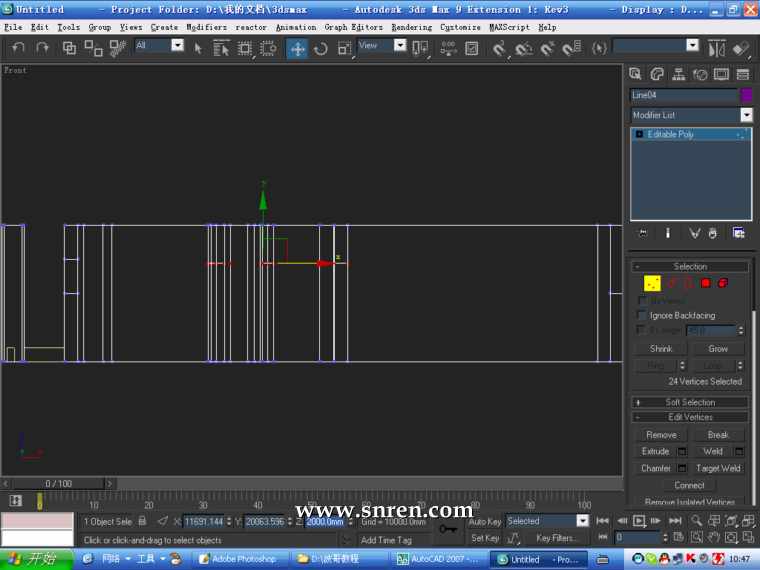Image resolution: width=760 pixels, height=570 pixels.
Task: Toggle Show End Result button
Action: click(x=668, y=234)
